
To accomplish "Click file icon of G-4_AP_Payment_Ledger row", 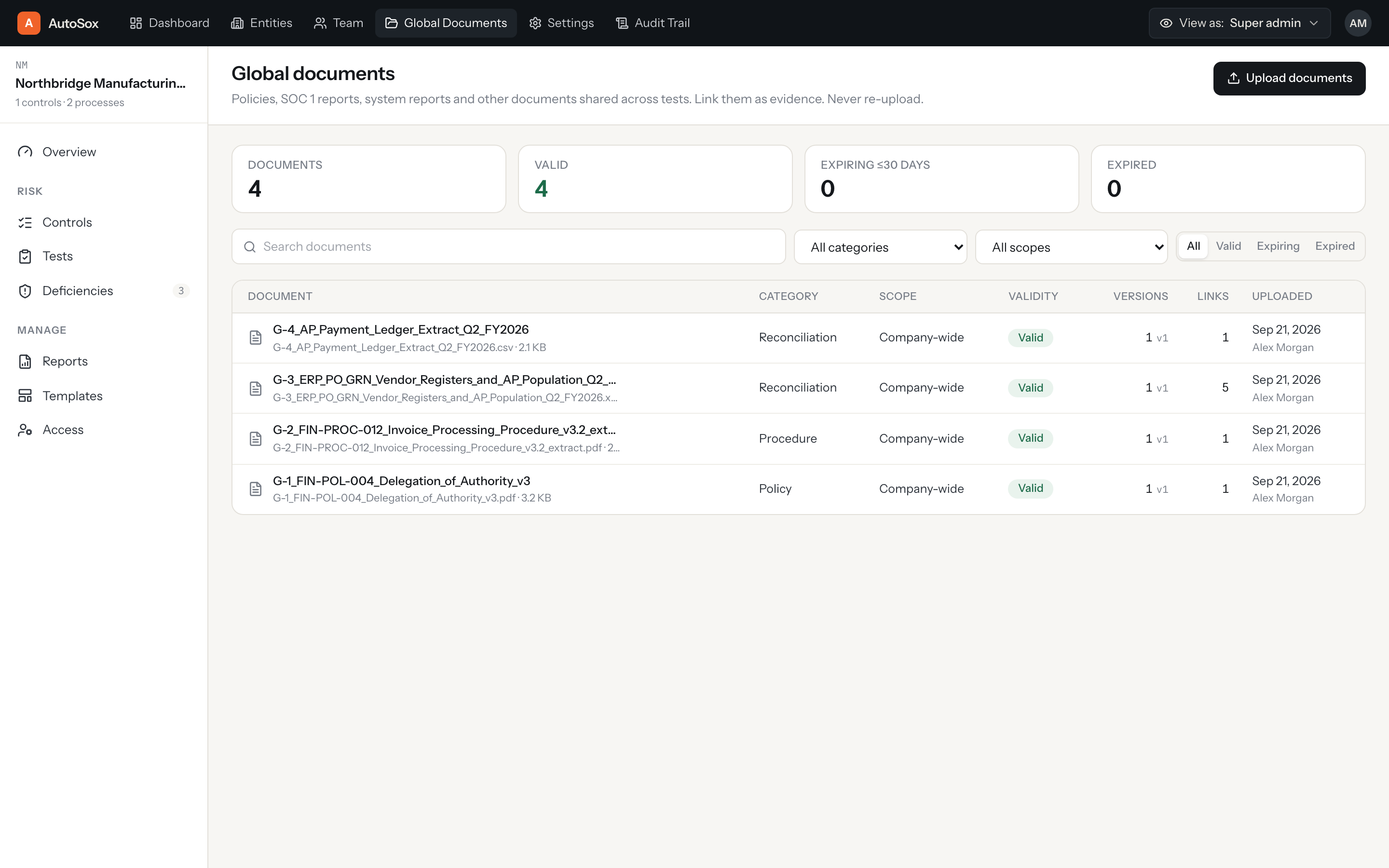I will click(x=256, y=338).
